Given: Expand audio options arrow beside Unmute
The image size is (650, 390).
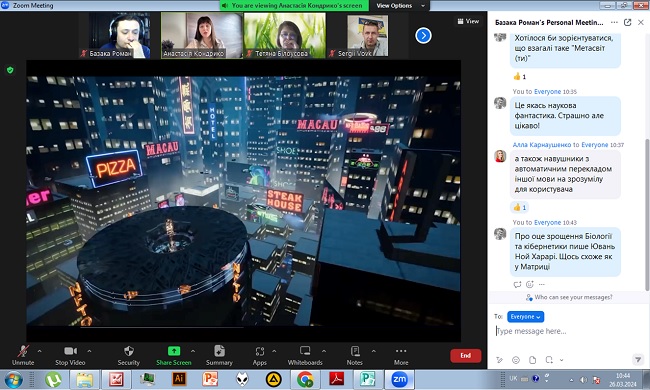Looking at the screenshot, I should [39, 351].
